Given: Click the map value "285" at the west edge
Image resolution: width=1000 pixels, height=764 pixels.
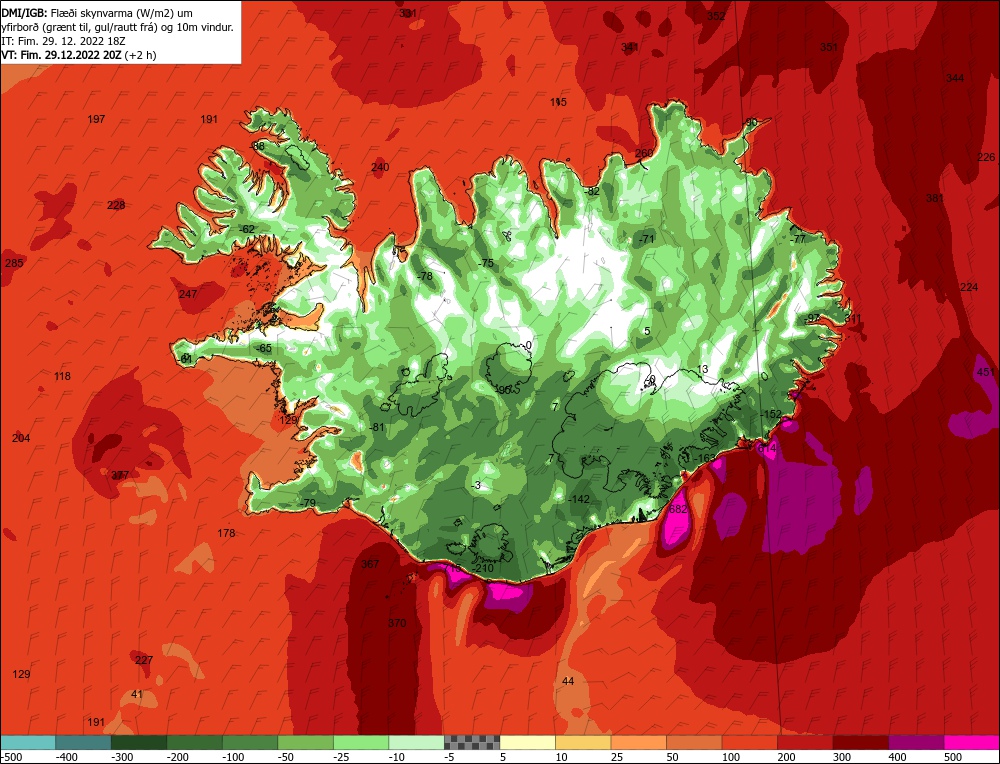Looking at the screenshot, I should 14,263.
